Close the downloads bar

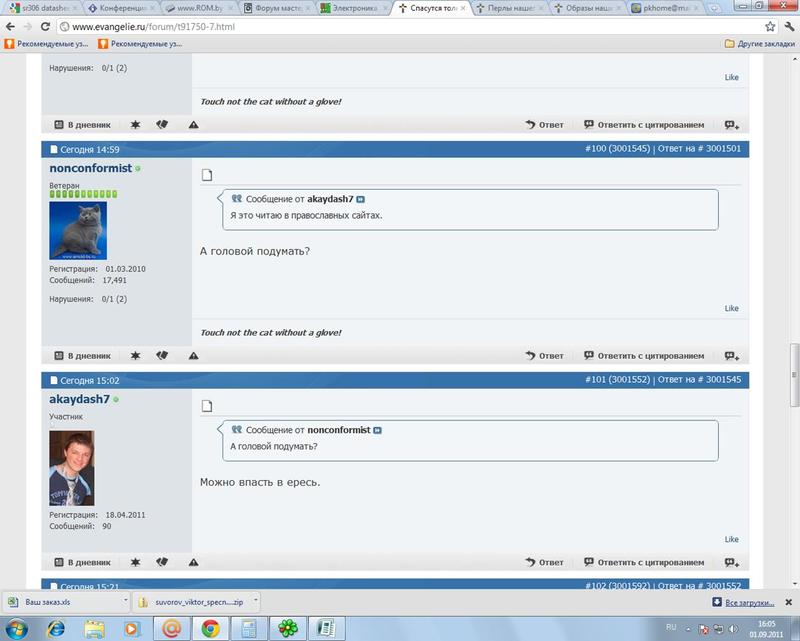787,602
